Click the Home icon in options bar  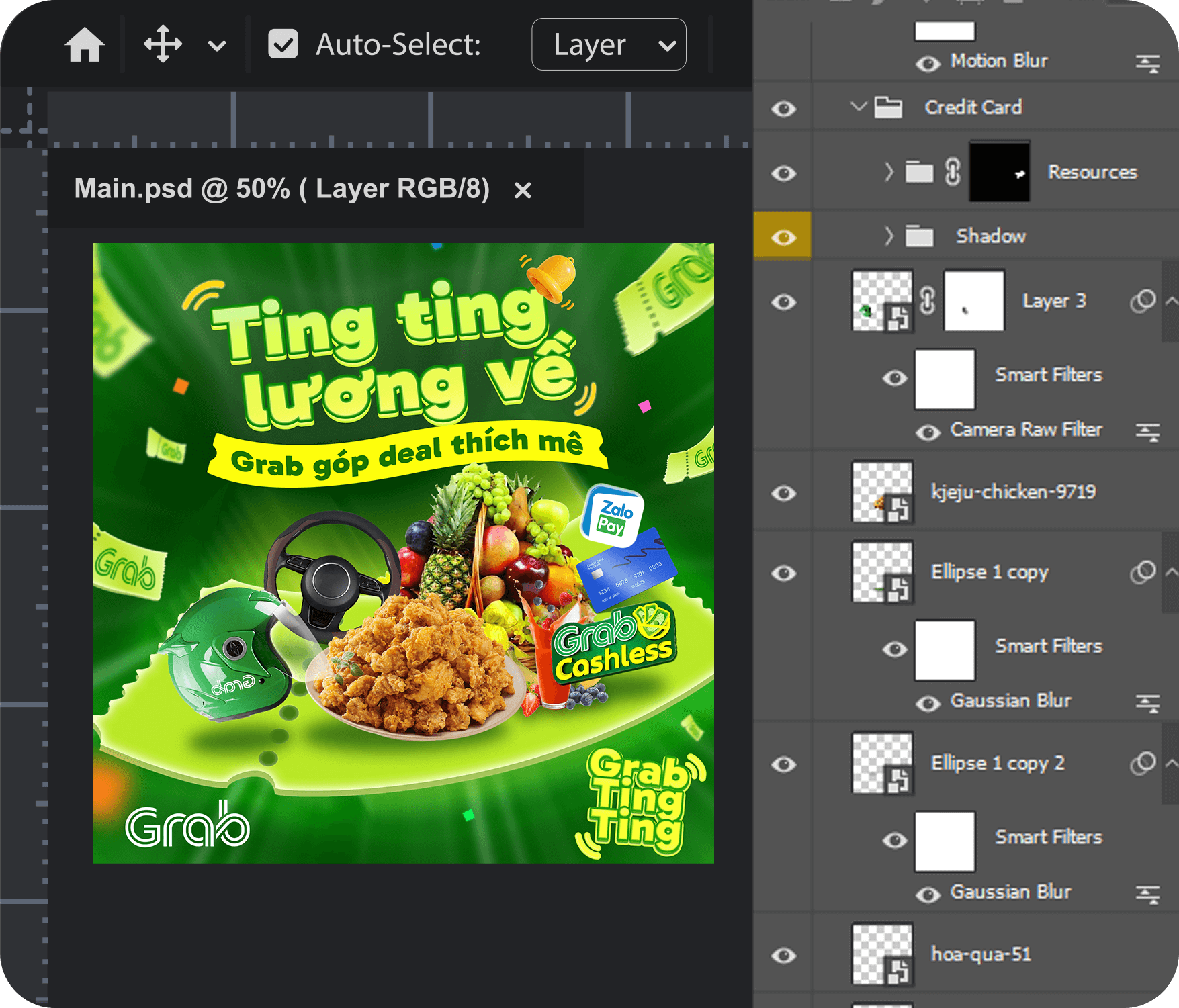pos(85,45)
